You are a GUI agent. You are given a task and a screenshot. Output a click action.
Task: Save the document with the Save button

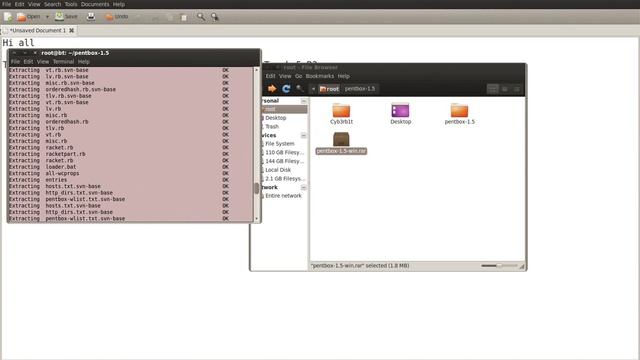coord(66,17)
